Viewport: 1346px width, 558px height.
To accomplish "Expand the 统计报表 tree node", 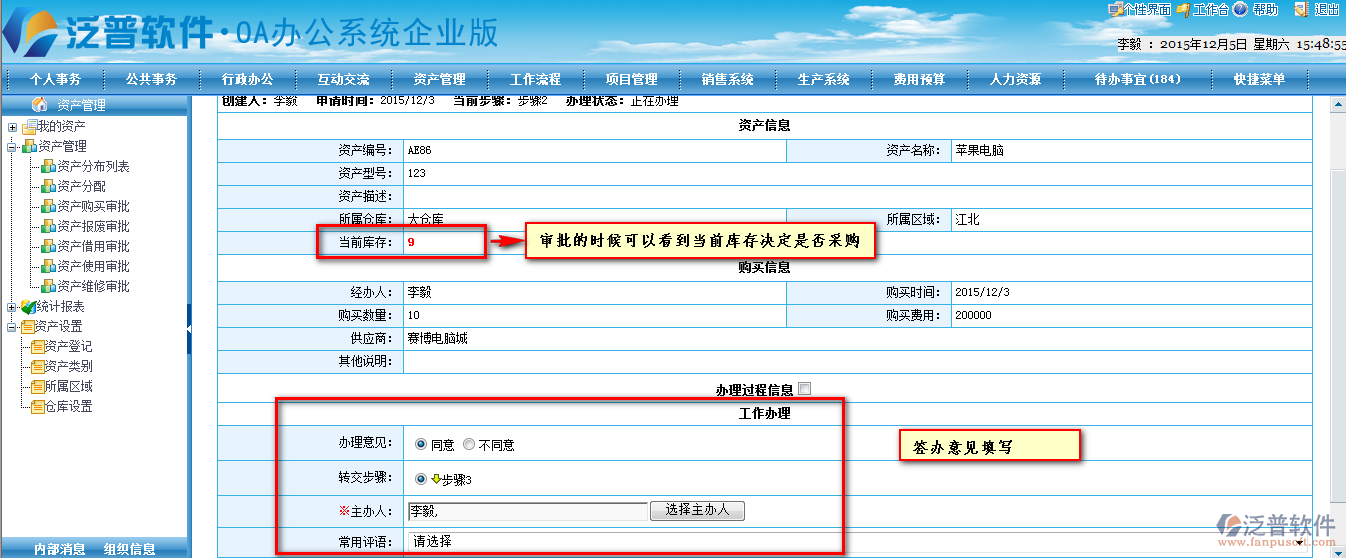I will [x=12, y=307].
